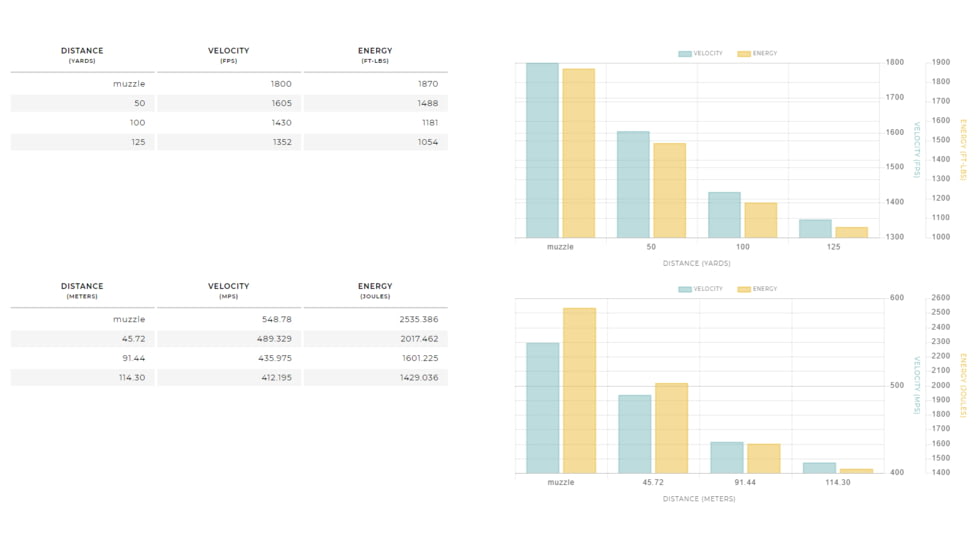Viewport: 978px width, 550px height.
Task: Click the 125 yards energy bar
Action: pyautogui.click(x=851, y=233)
